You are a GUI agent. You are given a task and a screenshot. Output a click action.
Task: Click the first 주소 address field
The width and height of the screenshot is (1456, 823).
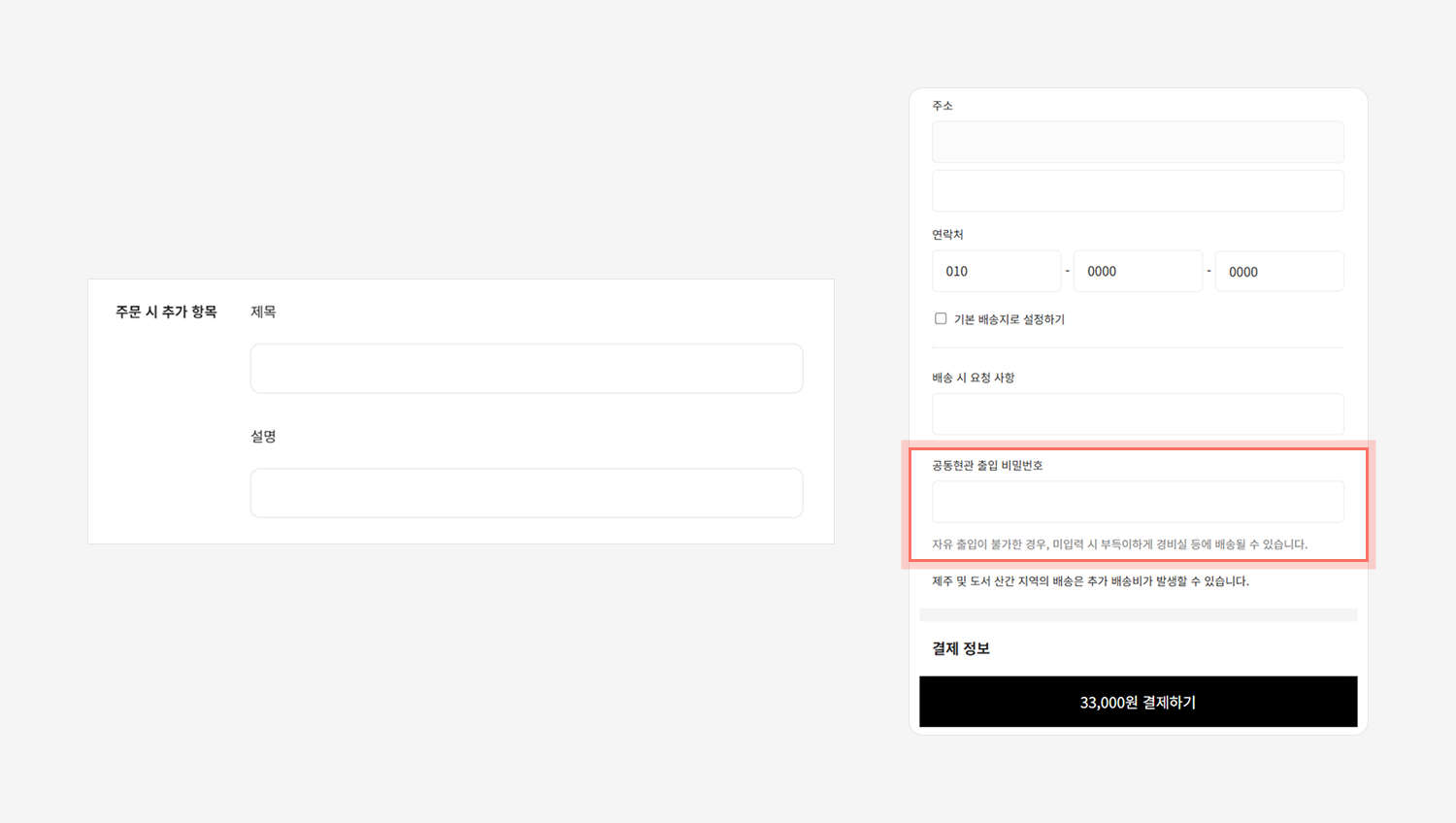tap(1138, 142)
